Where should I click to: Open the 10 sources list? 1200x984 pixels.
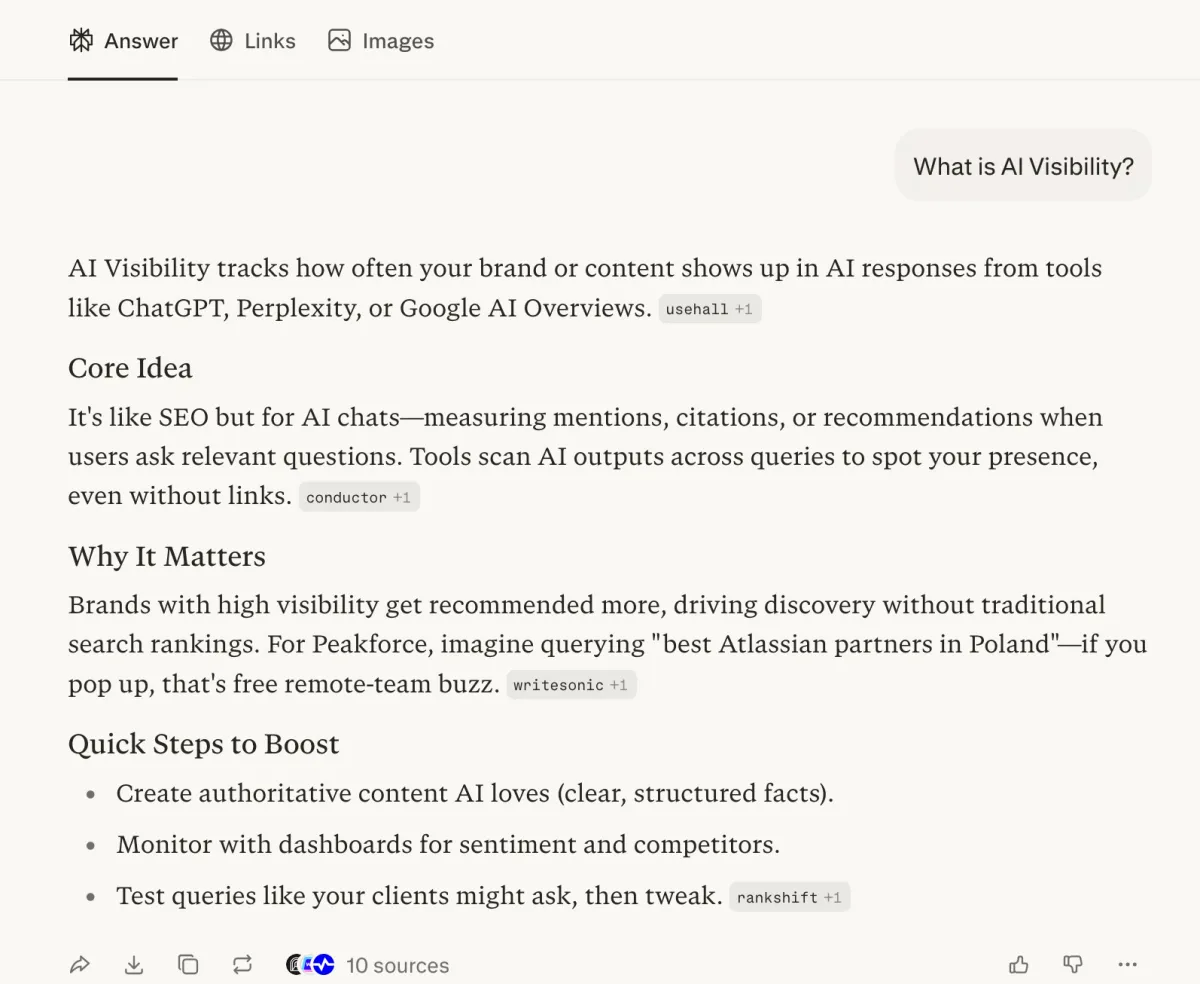click(397, 964)
